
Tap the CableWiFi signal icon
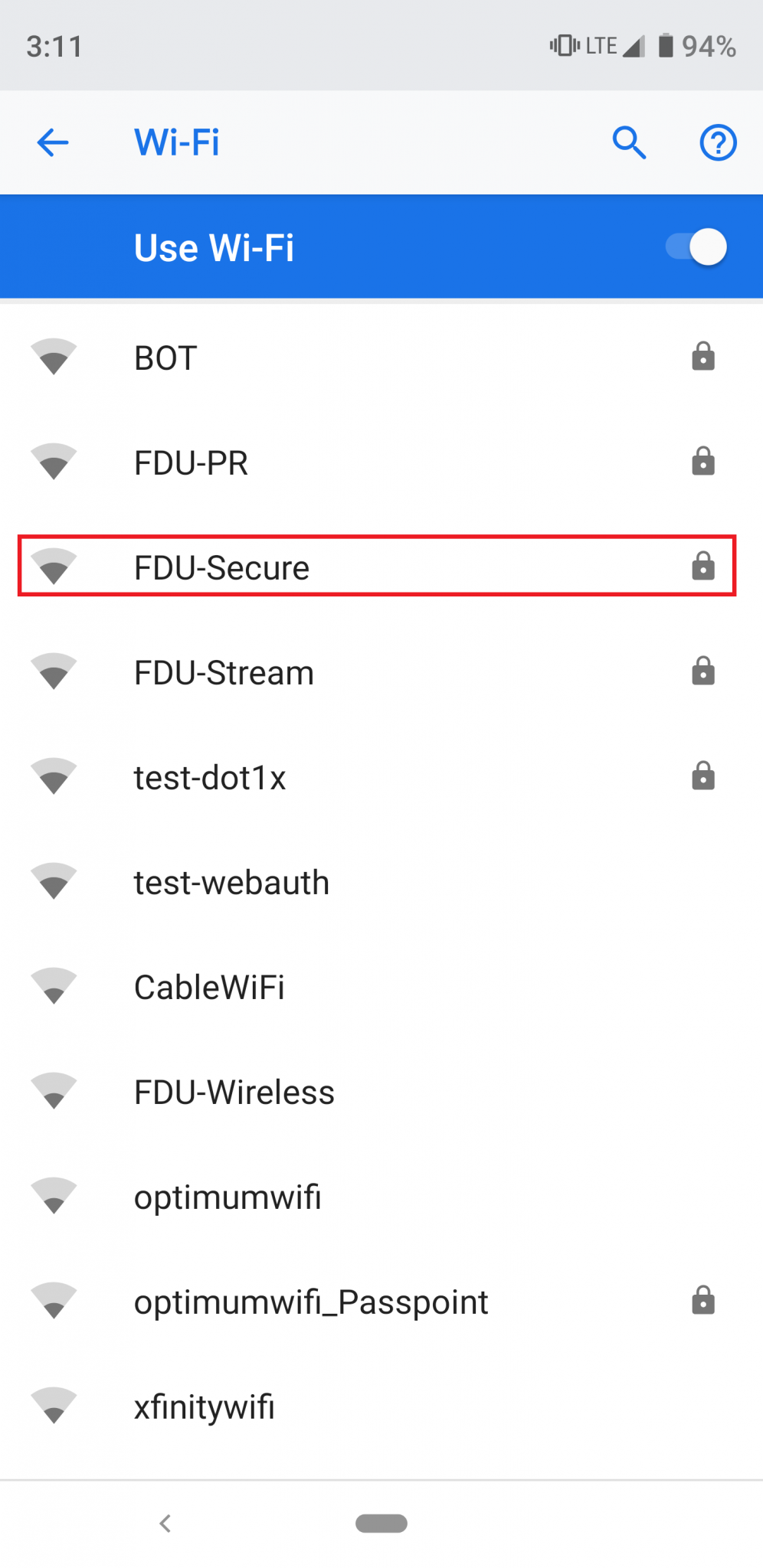coord(54,987)
